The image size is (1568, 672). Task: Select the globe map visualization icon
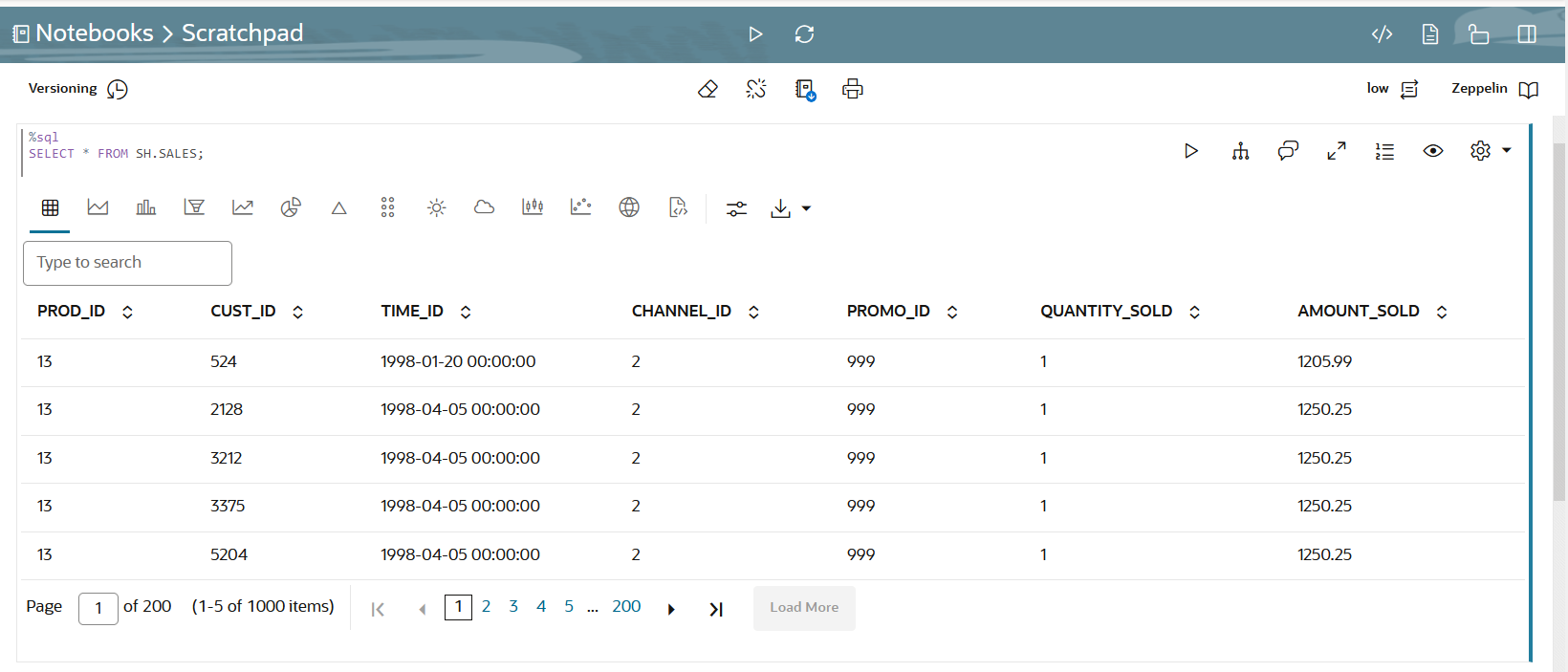pos(629,207)
